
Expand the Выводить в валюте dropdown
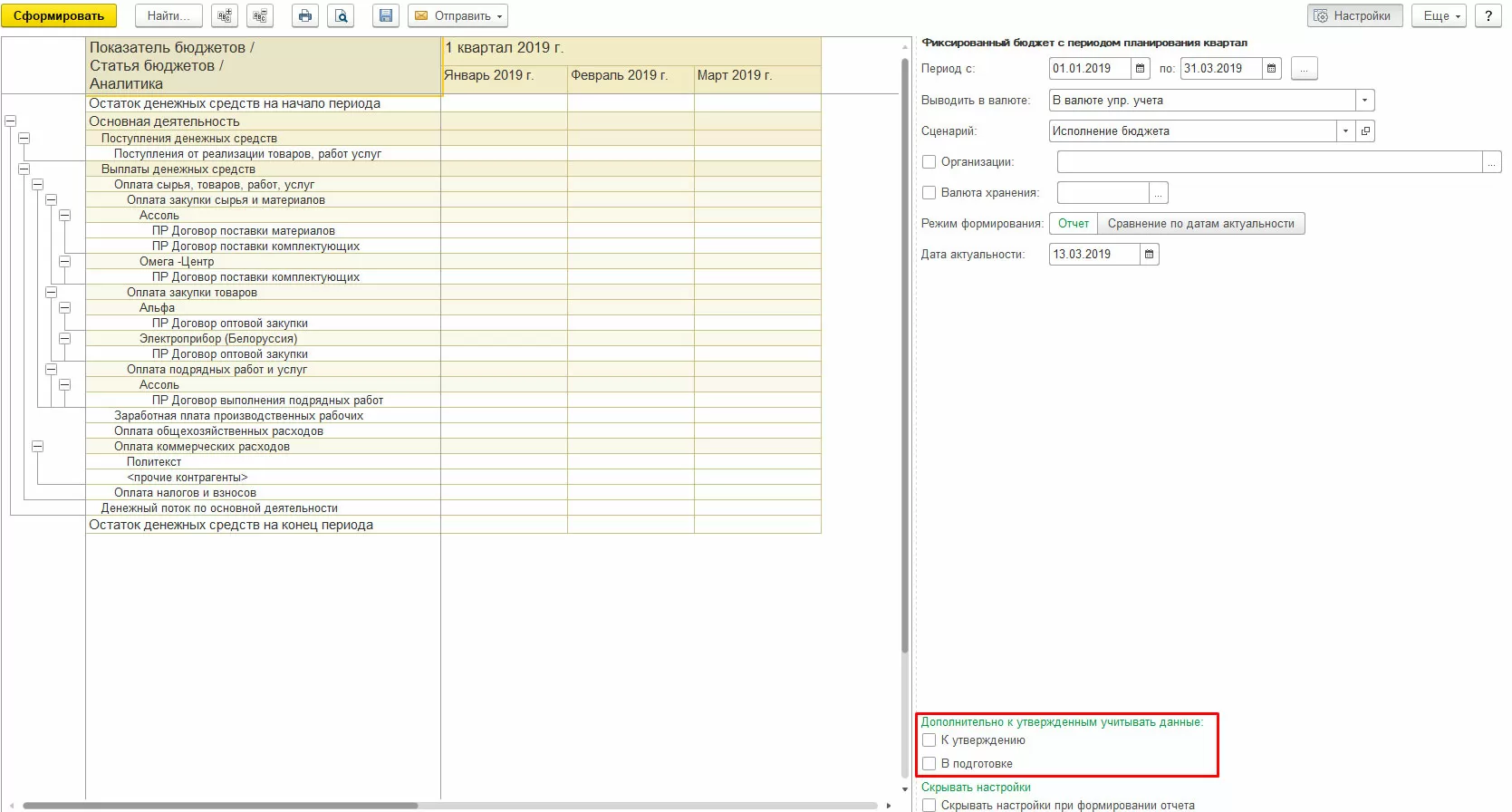(x=1364, y=101)
